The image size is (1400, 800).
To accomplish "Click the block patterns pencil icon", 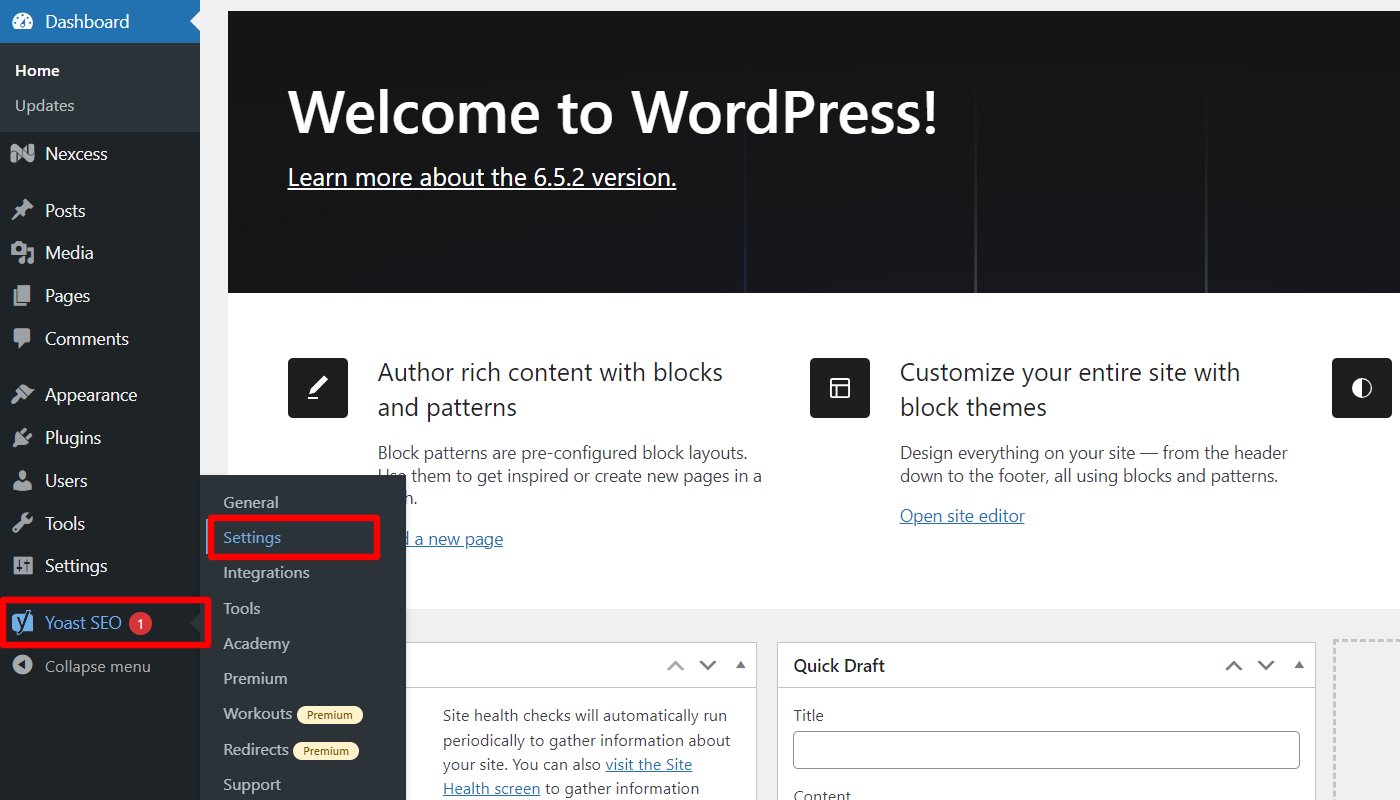I will (317, 388).
